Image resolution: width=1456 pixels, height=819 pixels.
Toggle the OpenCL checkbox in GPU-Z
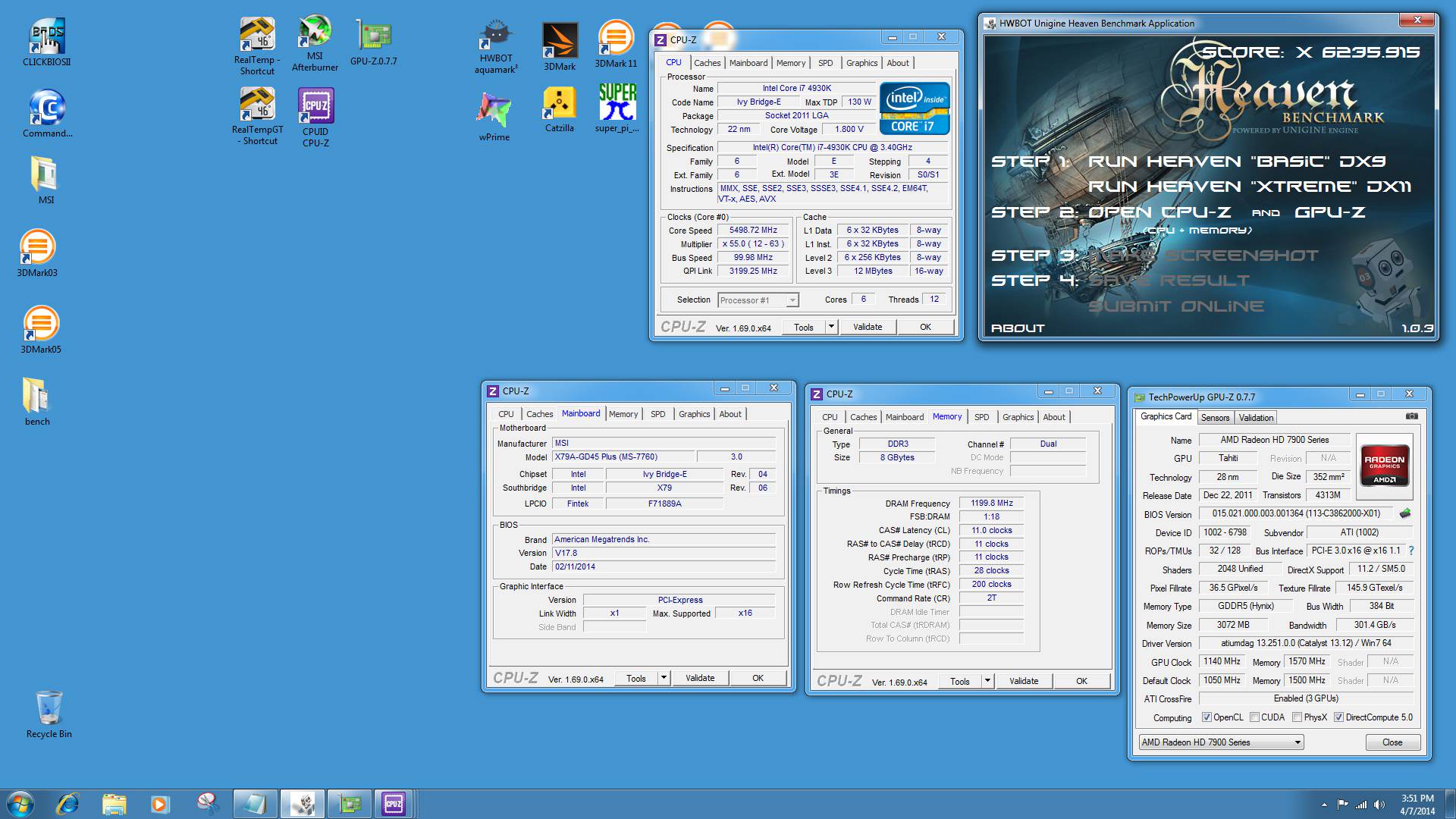[1207, 717]
